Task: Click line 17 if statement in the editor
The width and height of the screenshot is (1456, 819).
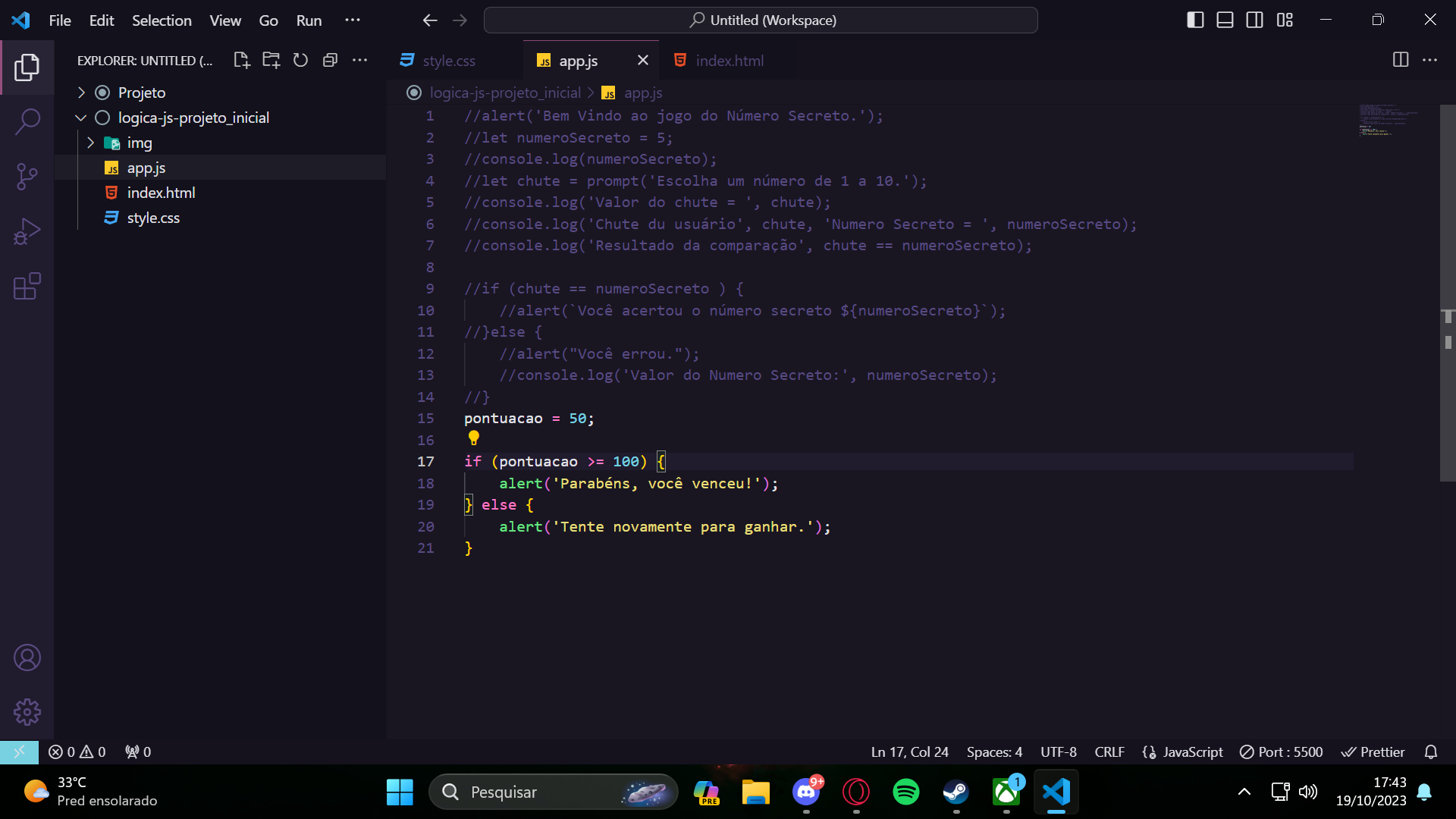Action: tap(565, 461)
